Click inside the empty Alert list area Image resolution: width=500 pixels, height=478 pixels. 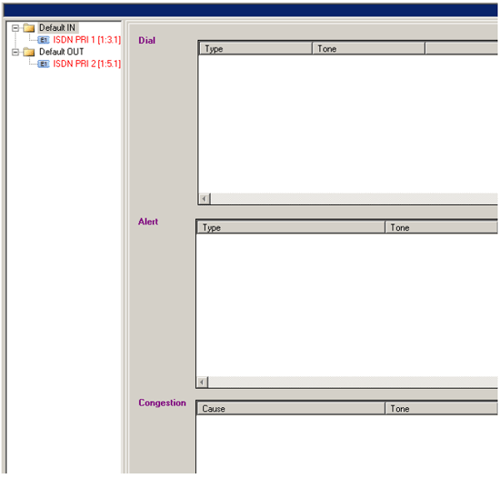pyautogui.click(x=347, y=305)
